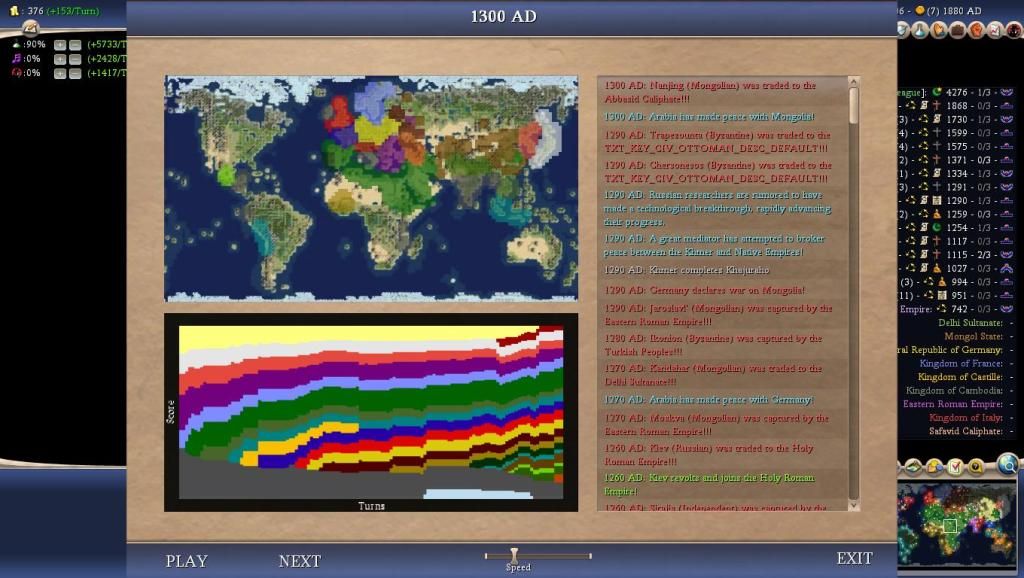Click the score row showing 4276
1024x578 pixels.
click(957, 92)
